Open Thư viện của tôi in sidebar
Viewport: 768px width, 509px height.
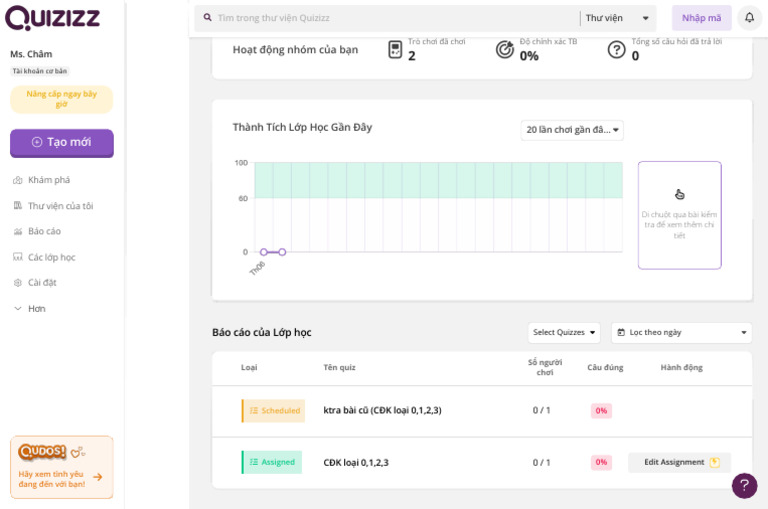(x=60, y=206)
